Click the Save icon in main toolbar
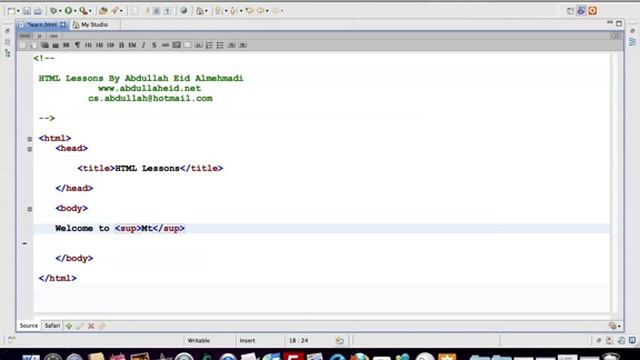The image size is (640, 360). click(x=27, y=11)
